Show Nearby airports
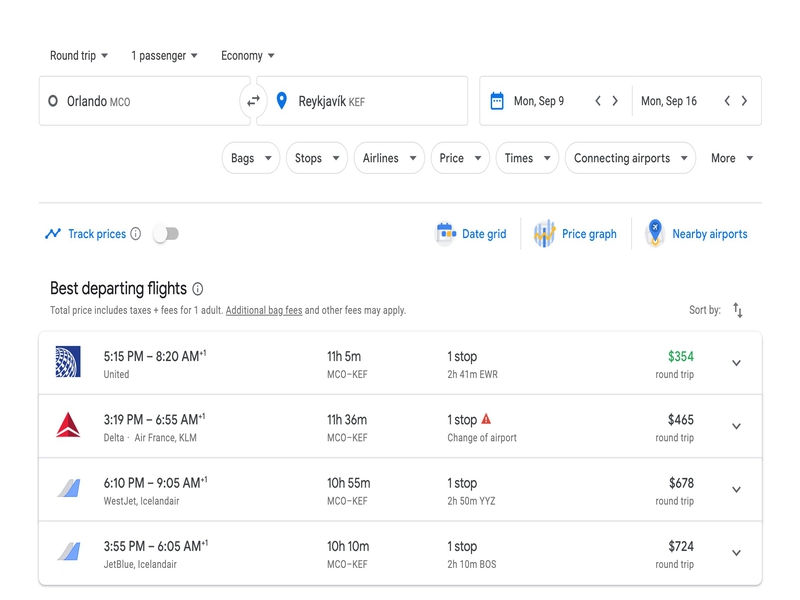The width and height of the screenshot is (800, 600). pos(696,234)
